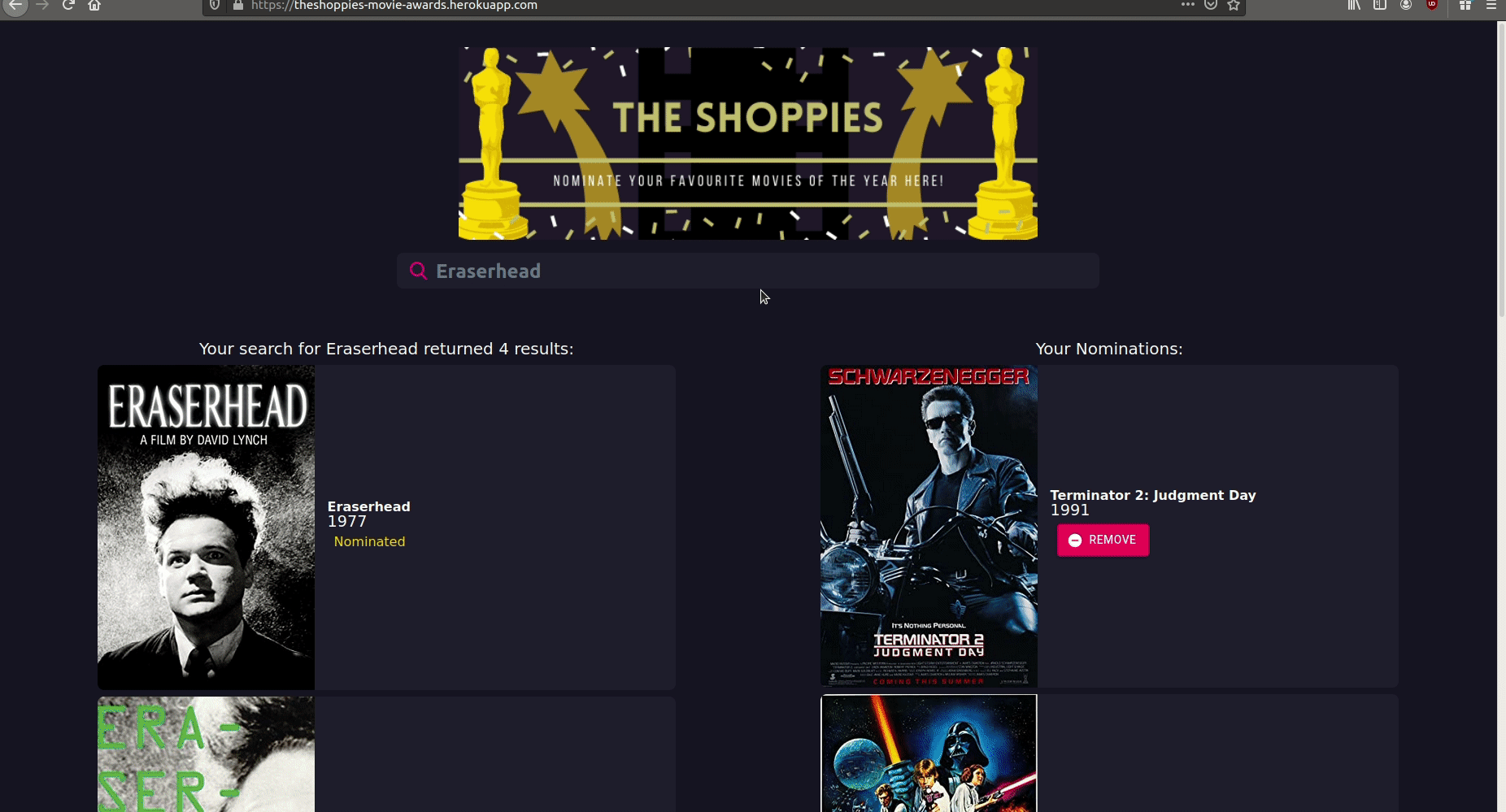Click the page URL in address bar
This screenshot has height=812, width=1506.
(x=394, y=5)
